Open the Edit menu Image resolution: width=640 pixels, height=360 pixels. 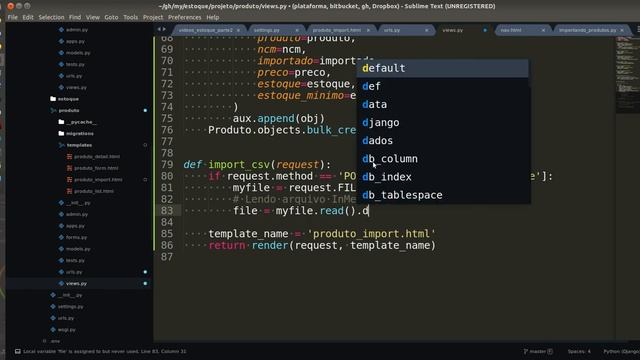point(28,17)
